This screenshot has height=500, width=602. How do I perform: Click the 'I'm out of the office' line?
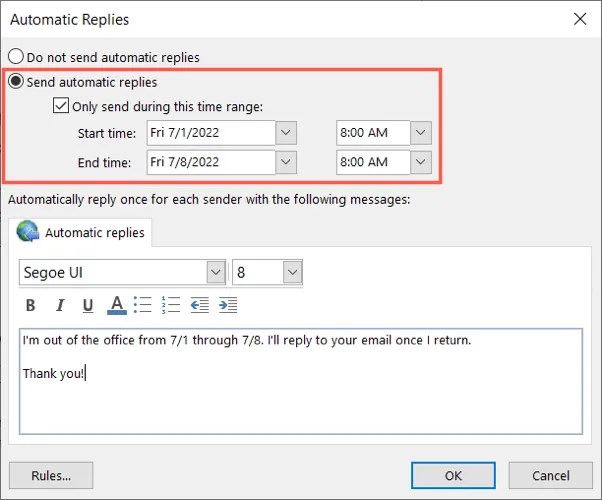pyautogui.click(x=246, y=340)
